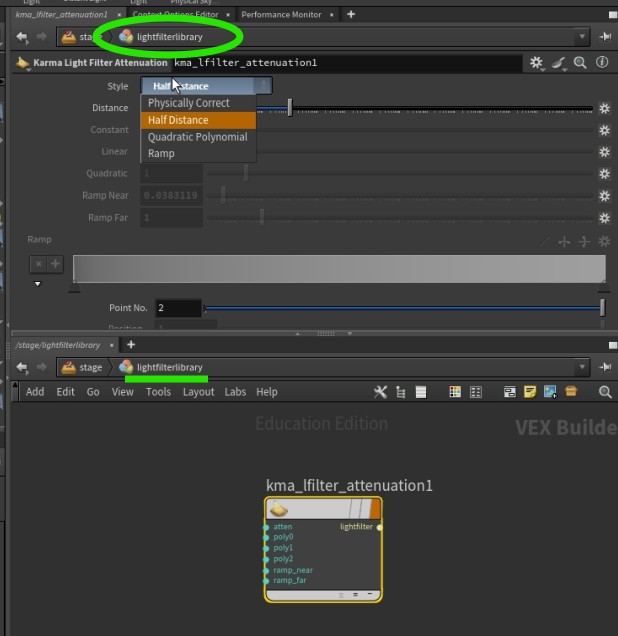Screen dimensions: 618x636
Task: Open node info icon in parameter header
Action: [602, 63]
